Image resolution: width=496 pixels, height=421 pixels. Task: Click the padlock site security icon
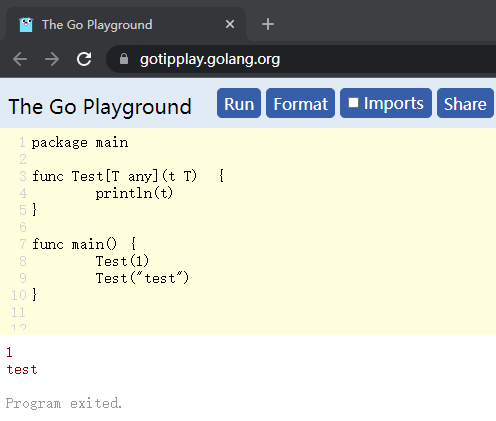coord(124,59)
